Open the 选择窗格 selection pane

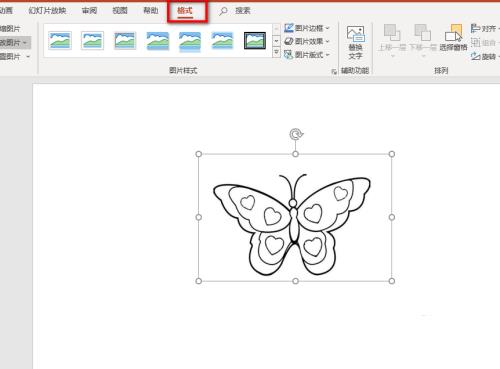(x=453, y=38)
